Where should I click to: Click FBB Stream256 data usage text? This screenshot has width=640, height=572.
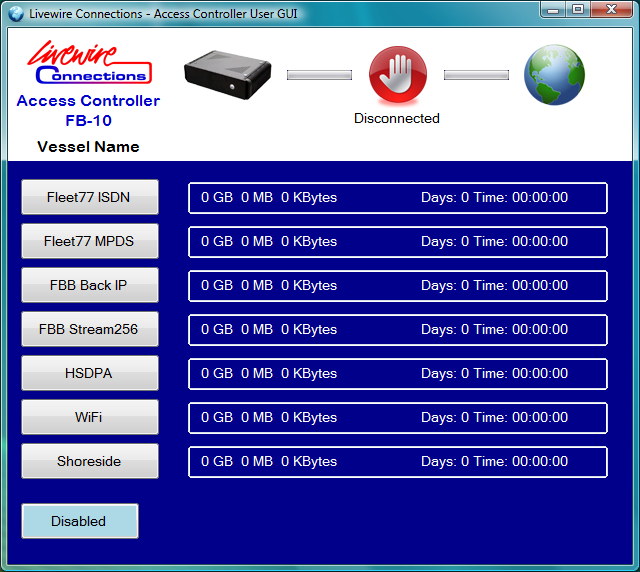pos(269,329)
